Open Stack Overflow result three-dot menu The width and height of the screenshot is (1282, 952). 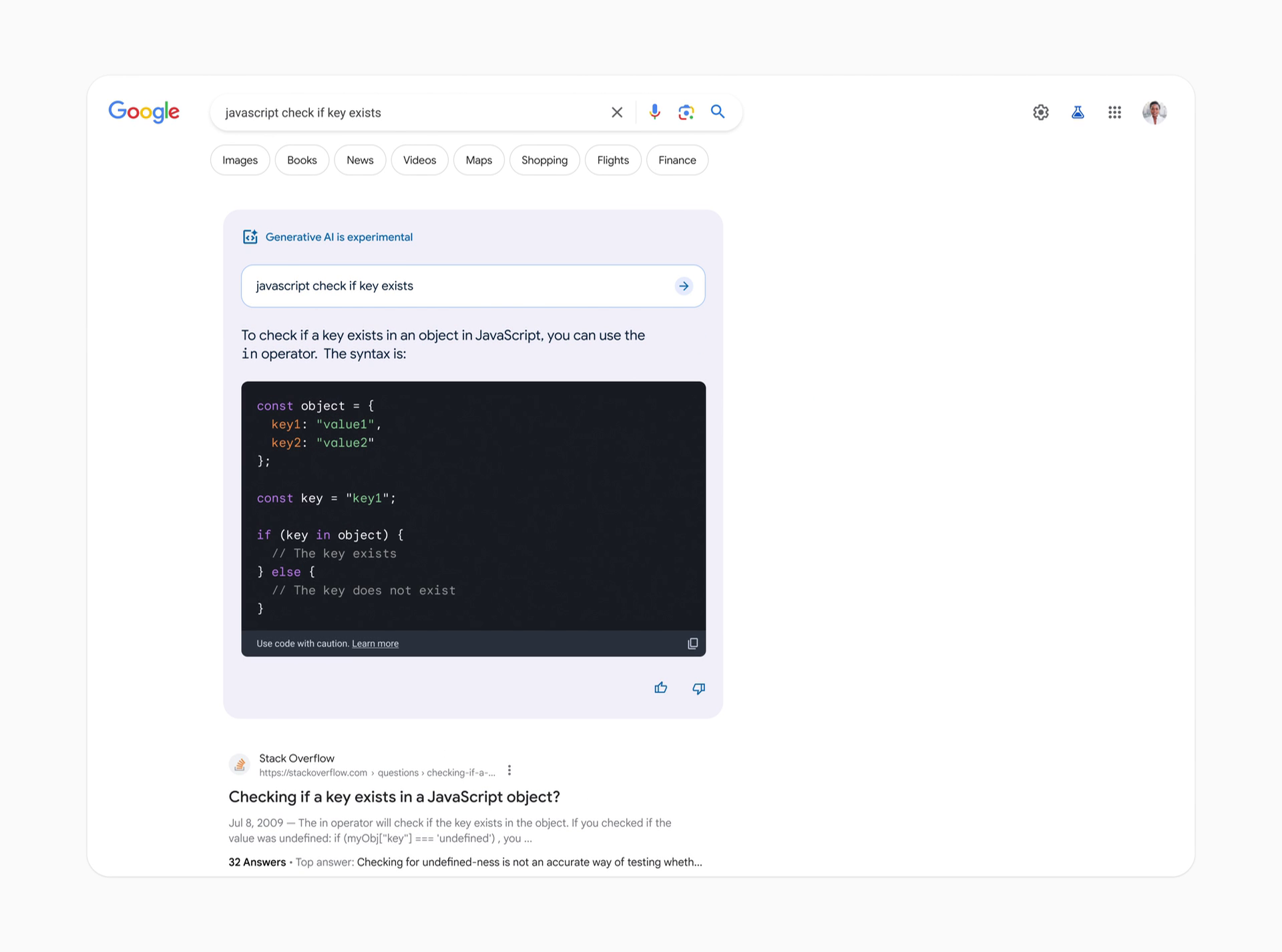(509, 770)
